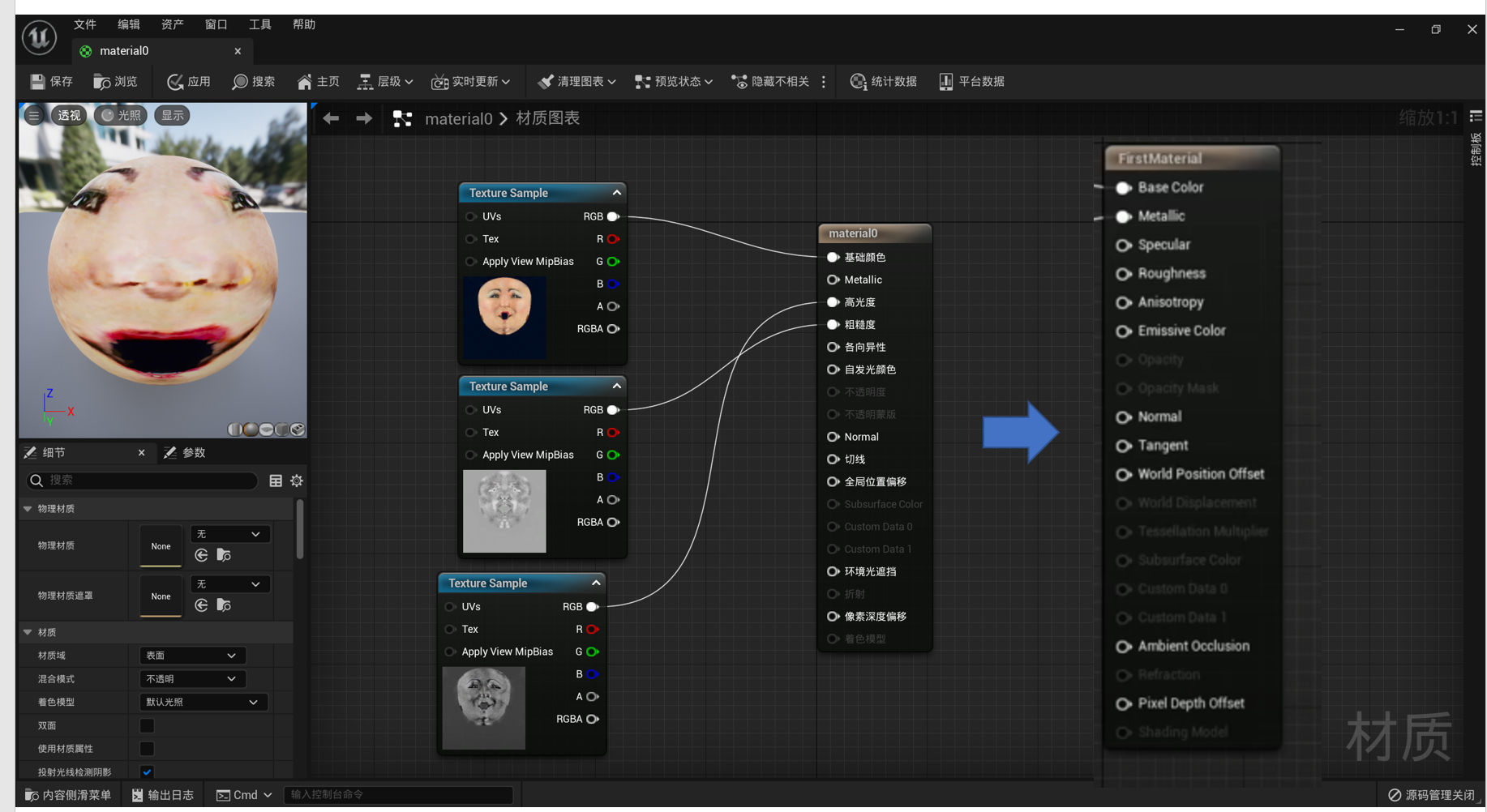The height and width of the screenshot is (812, 1487).
Task: Click Normal input pin on material0 node
Action: 833,437
